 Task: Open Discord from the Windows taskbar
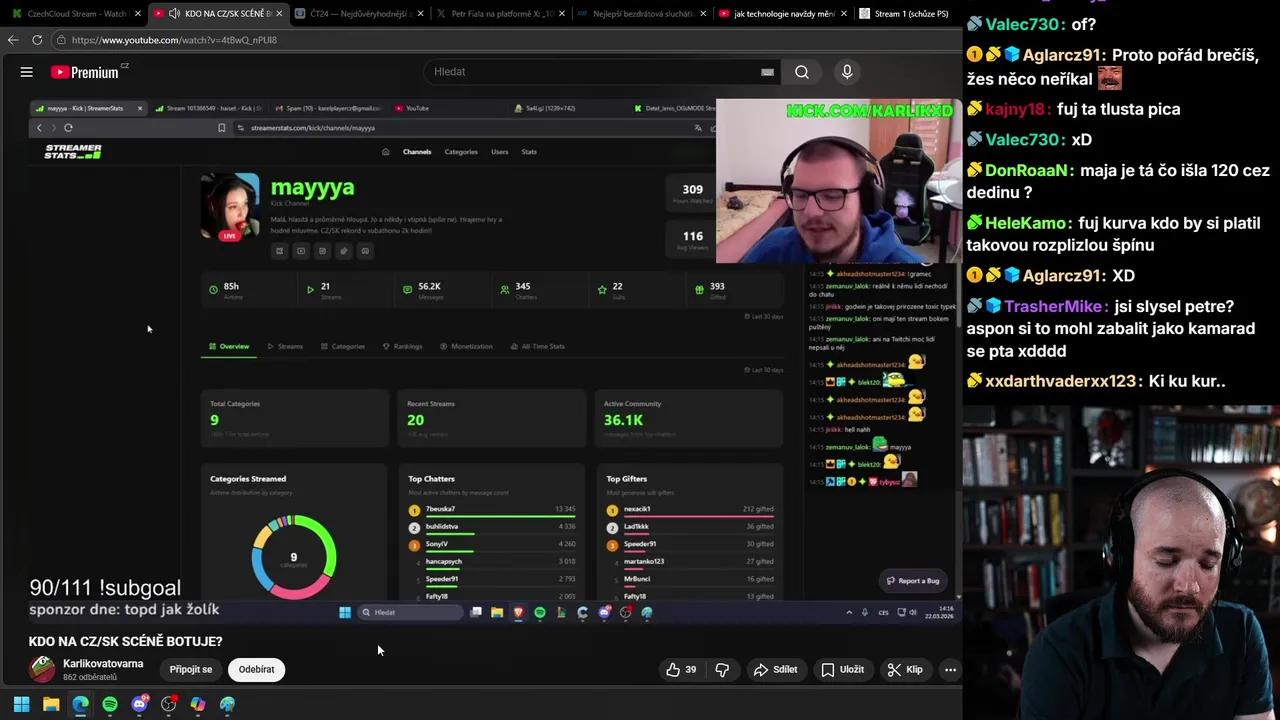[x=139, y=704]
